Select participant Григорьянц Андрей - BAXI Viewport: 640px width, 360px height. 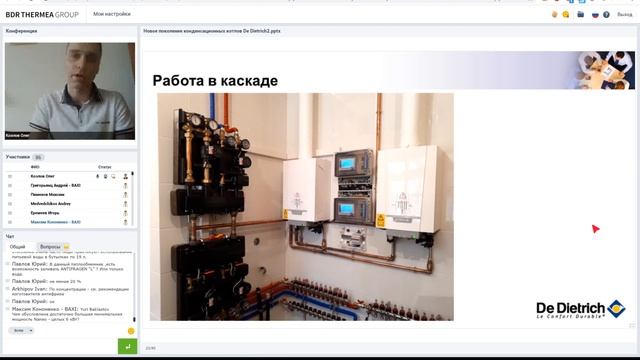click(56, 185)
